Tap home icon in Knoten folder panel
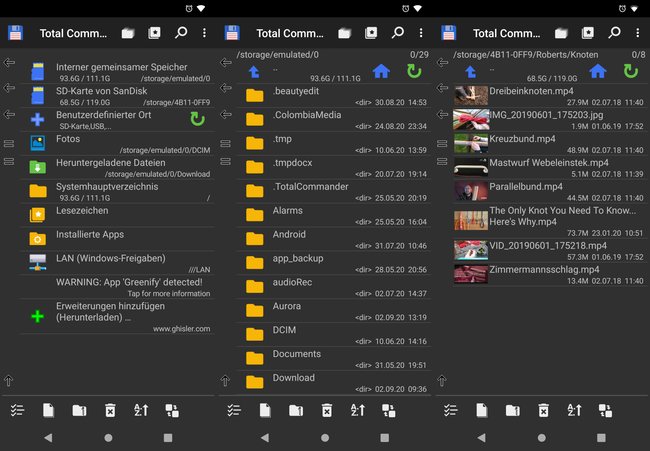The image size is (650, 451). (598, 71)
